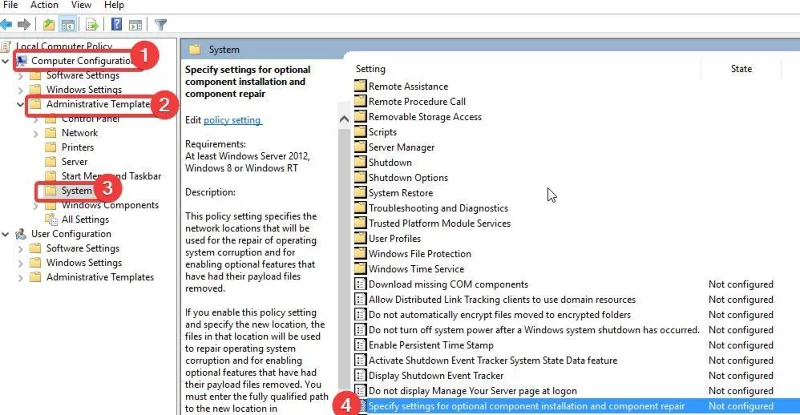Select All Settings in the tree

tap(85, 219)
